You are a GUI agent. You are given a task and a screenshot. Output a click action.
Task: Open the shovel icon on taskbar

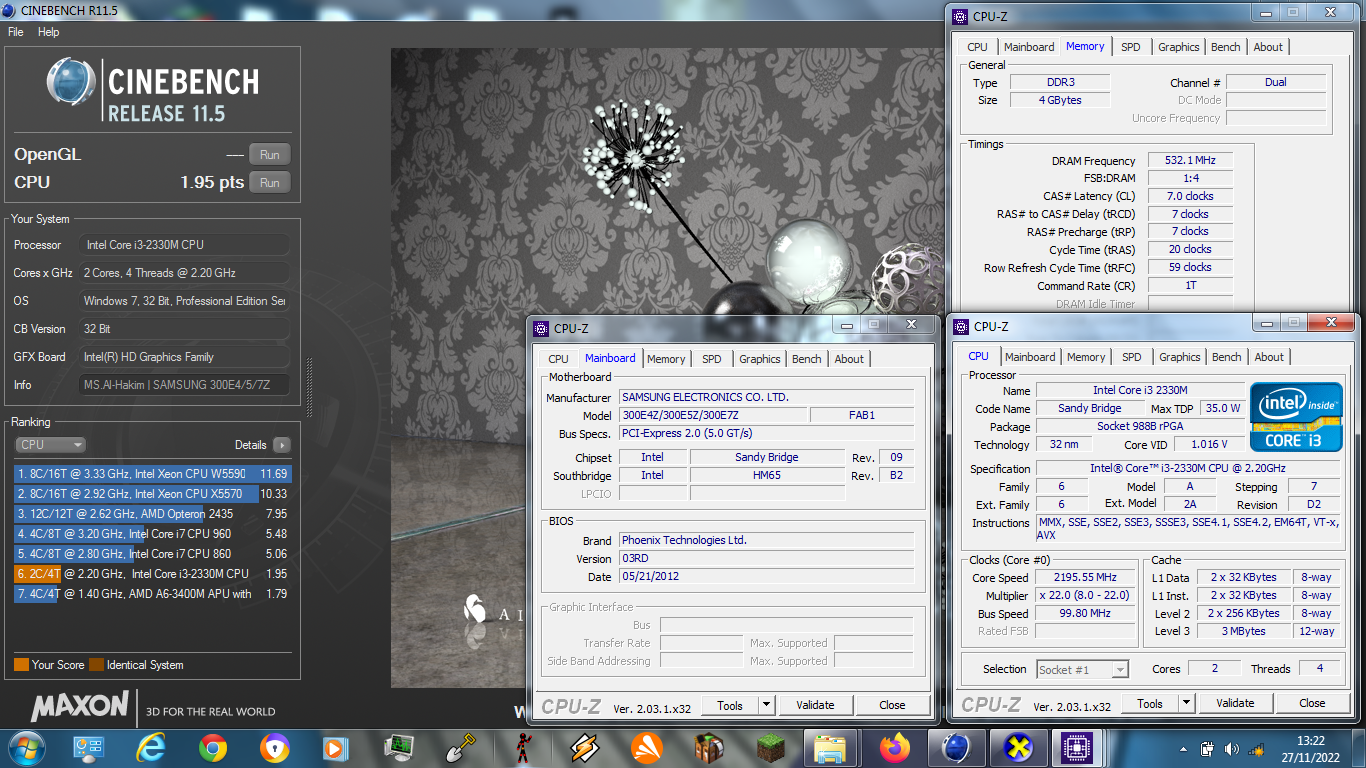[460, 747]
